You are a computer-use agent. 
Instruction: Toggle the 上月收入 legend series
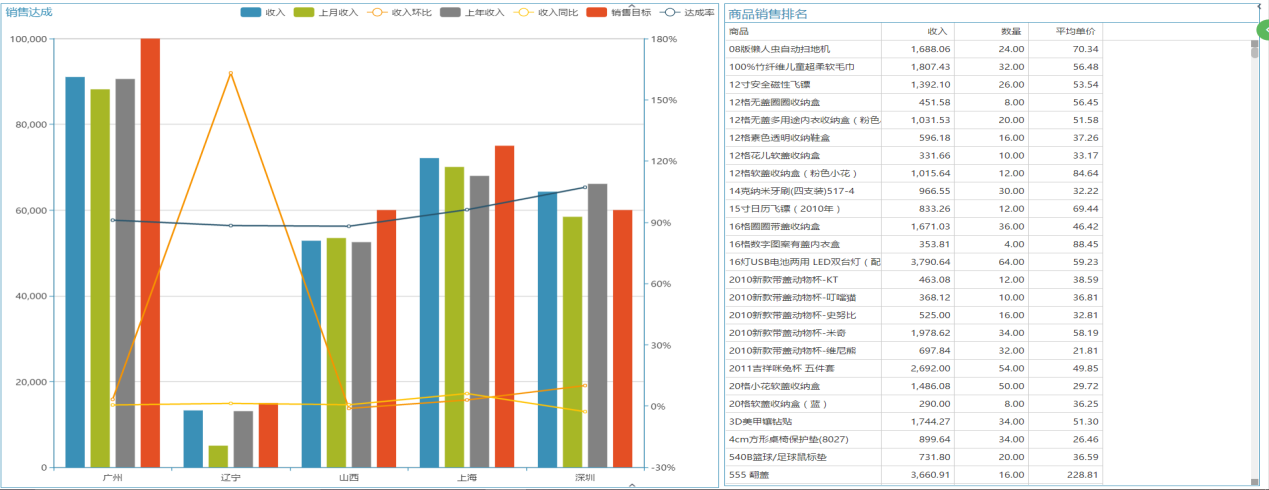tap(325, 12)
